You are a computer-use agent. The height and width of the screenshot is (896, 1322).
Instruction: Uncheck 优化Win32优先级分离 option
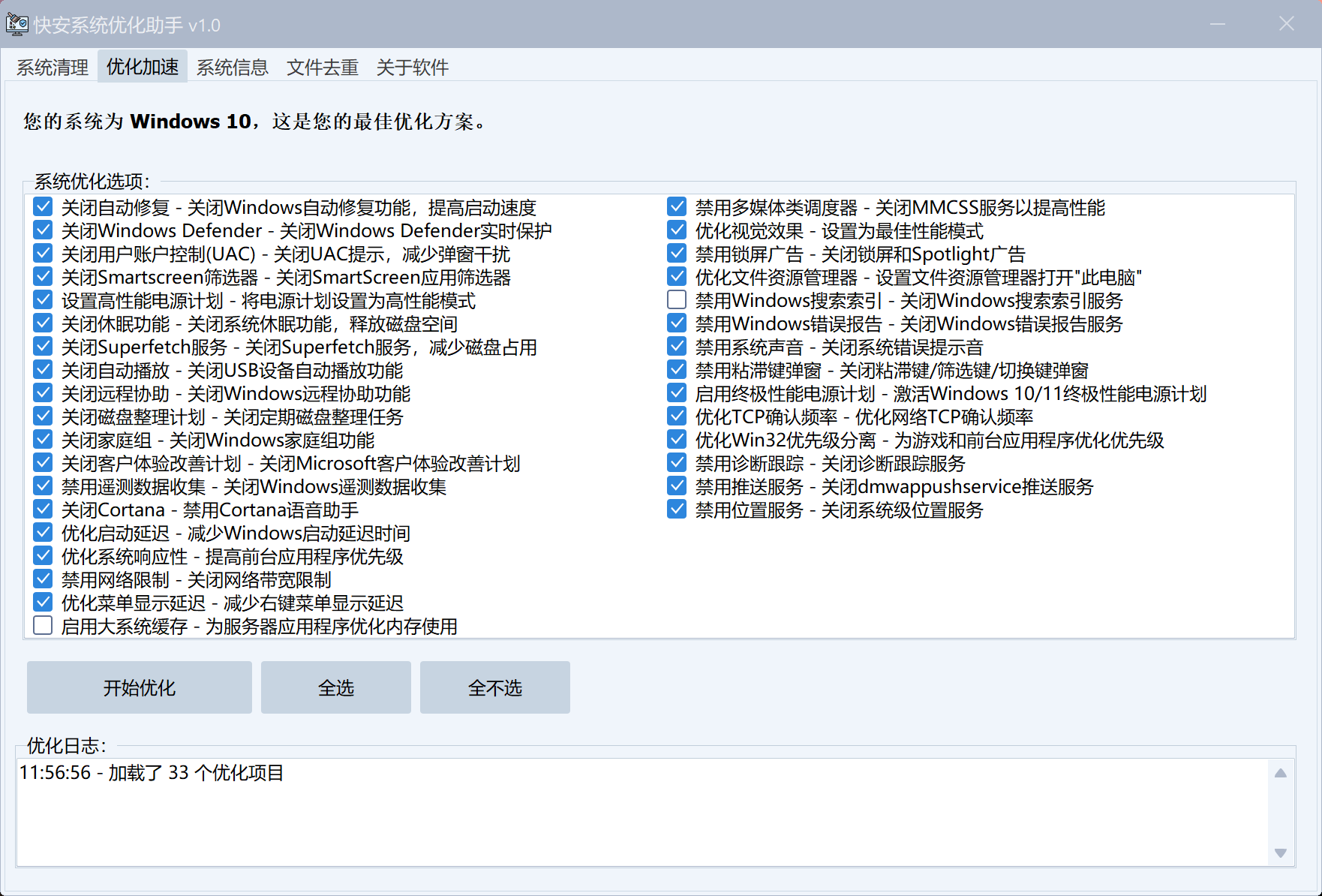[677, 440]
